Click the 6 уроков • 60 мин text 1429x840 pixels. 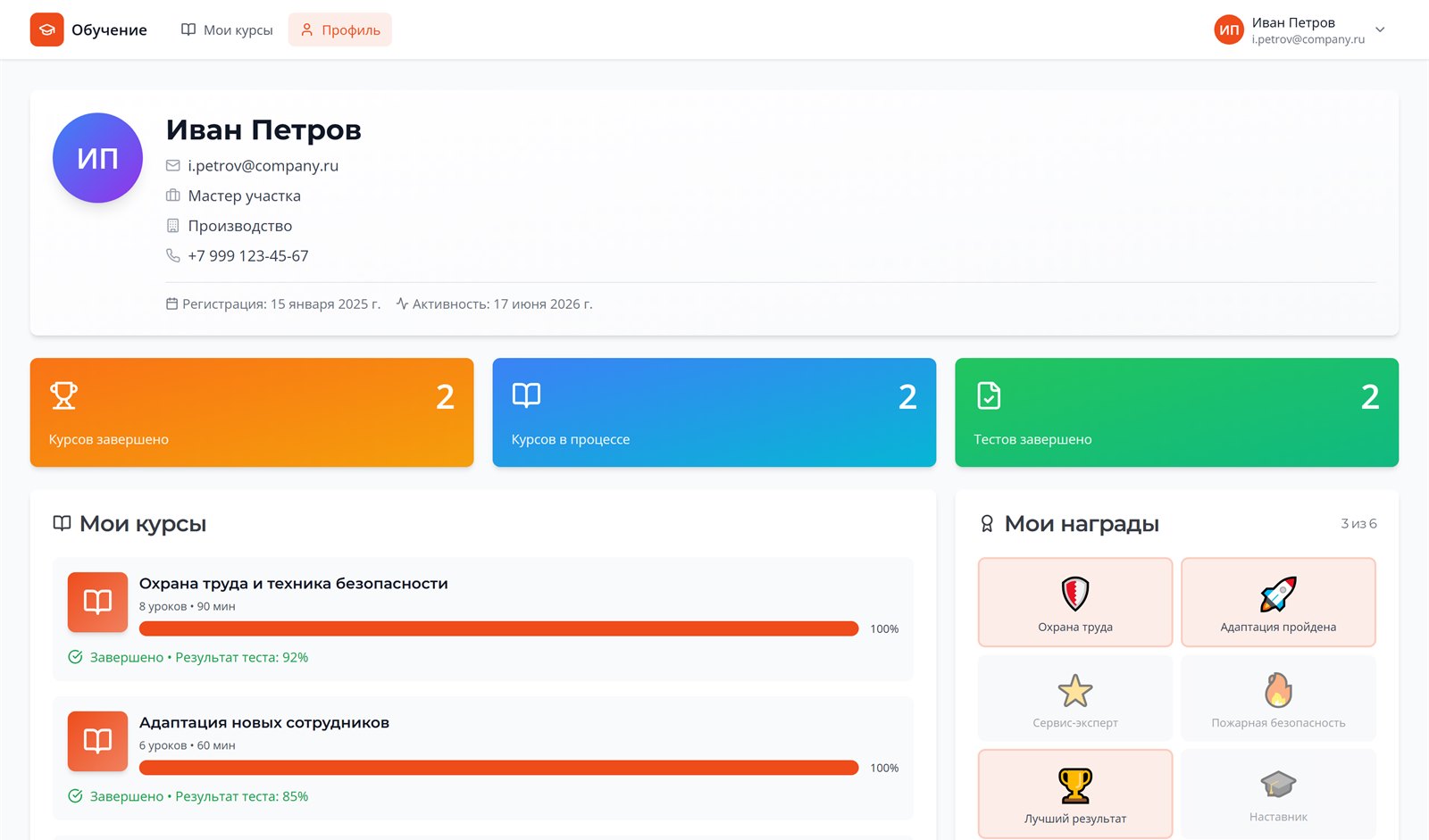(x=187, y=745)
